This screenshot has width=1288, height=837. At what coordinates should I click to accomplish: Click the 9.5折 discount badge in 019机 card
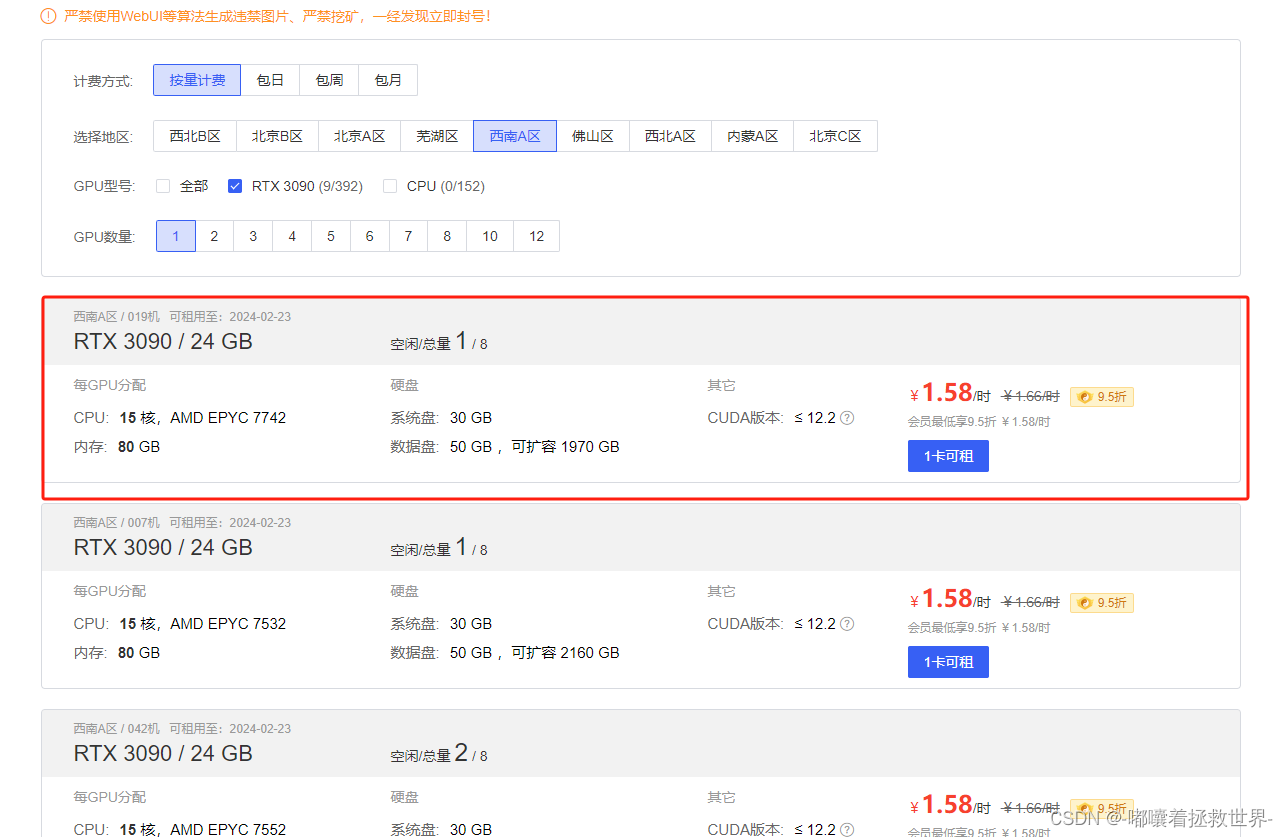pos(1102,397)
